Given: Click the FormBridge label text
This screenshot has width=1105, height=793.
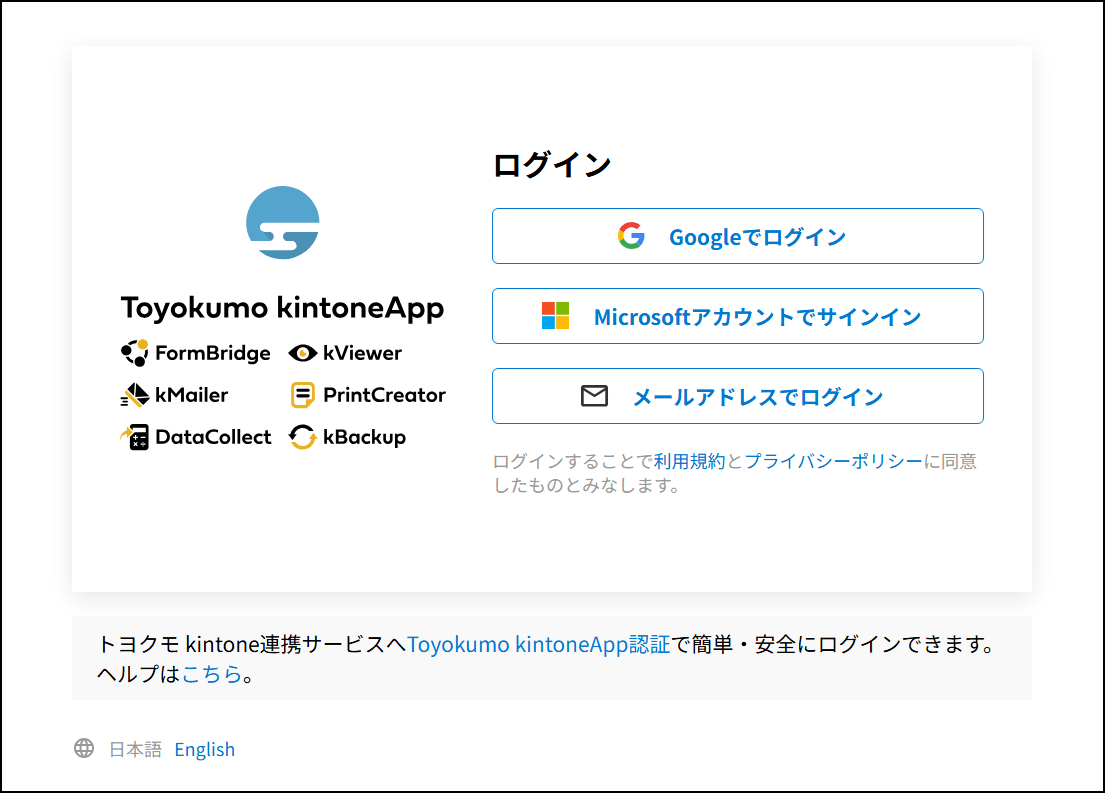Looking at the screenshot, I should 213,353.
